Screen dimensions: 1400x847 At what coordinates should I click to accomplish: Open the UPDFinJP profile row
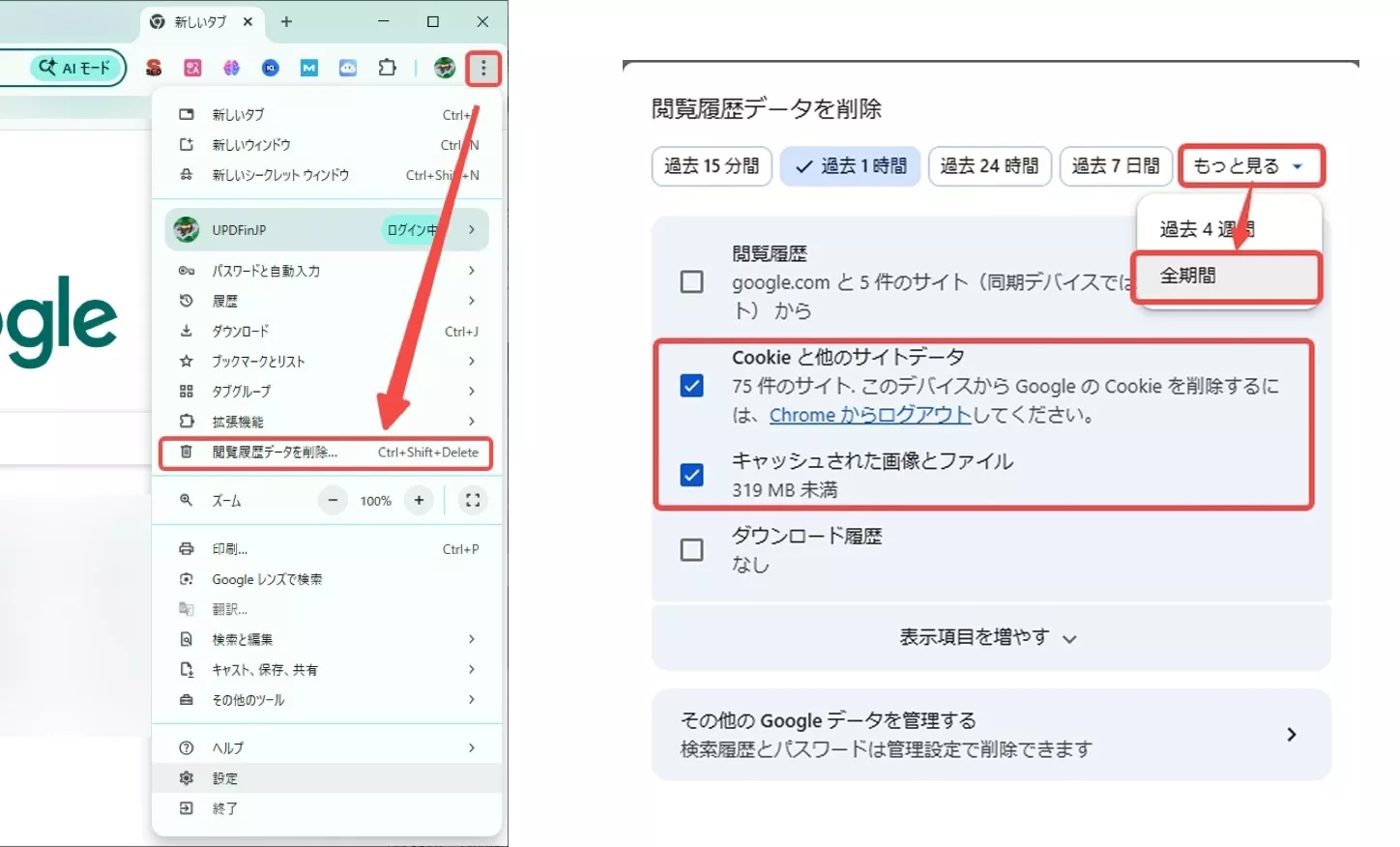coord(327,229)
